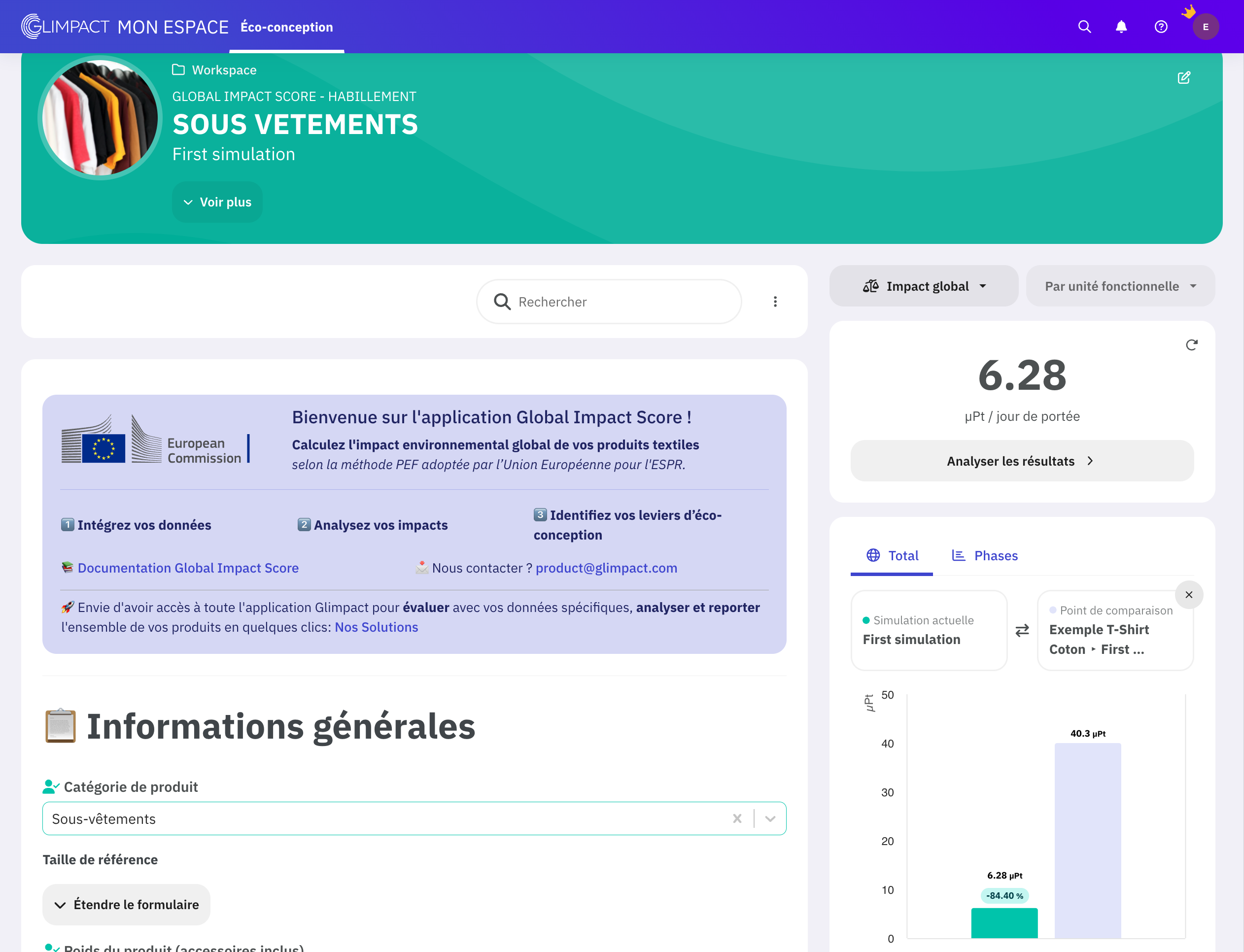Open the Impact global dropdown
Screen dimensions: 1244x952
[924, 286]
